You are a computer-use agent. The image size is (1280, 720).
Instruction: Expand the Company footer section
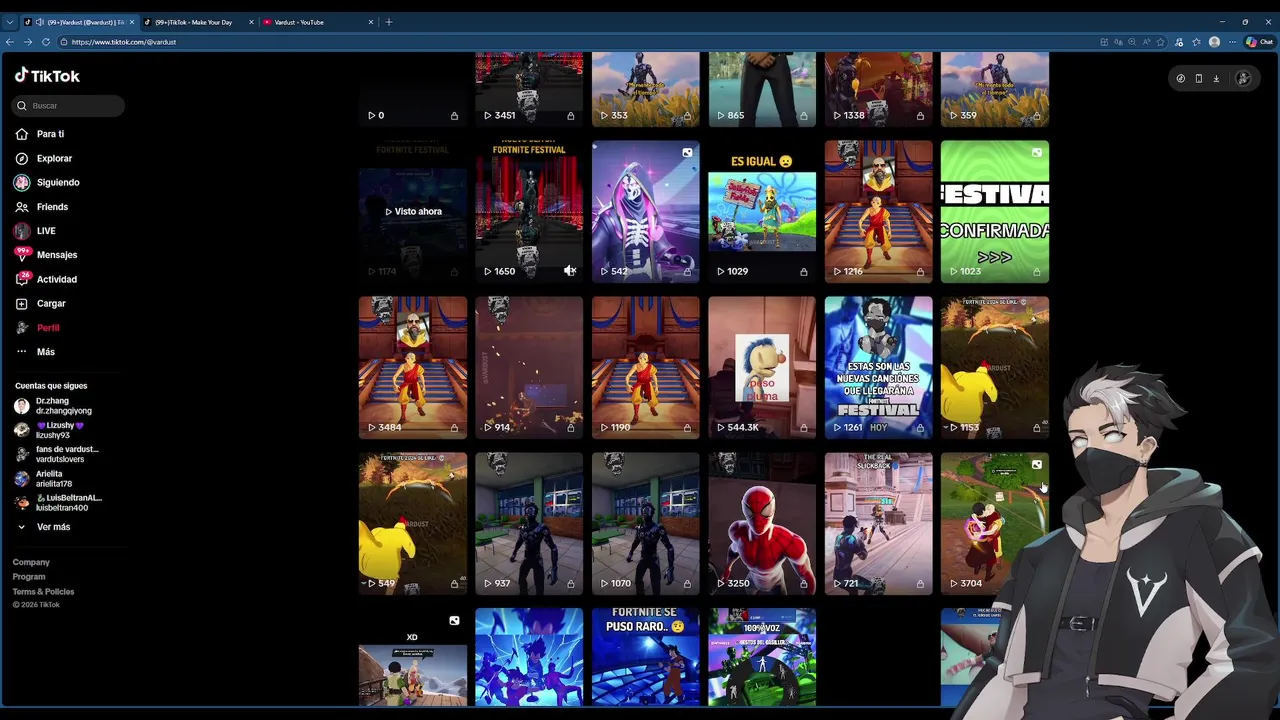pyautogui.click(x=31, y=562)
